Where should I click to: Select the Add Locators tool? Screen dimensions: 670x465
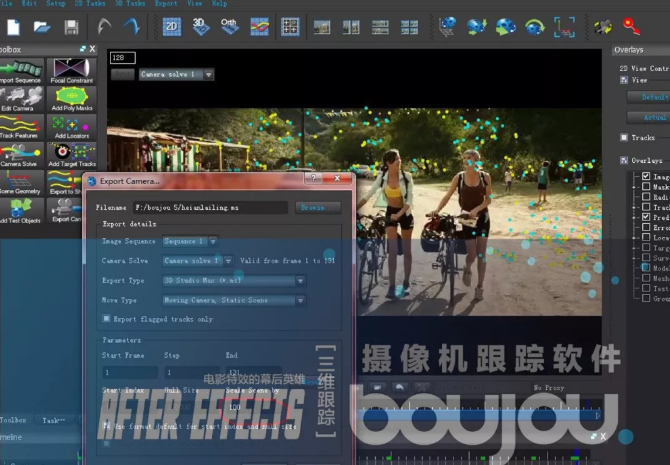(71, 127)
